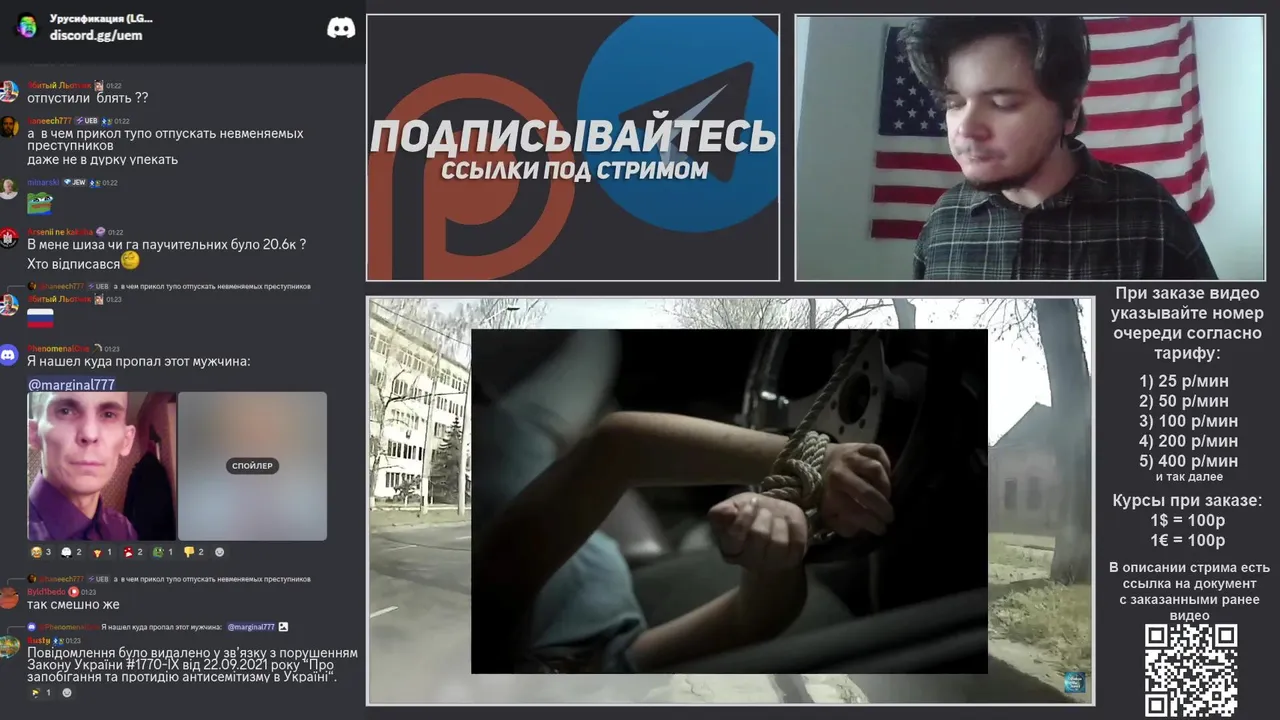Image resolution: width=1280 pixels, height=720 pixels.
Task: Click the Pepe frog emoji in minarski's message
Action: click(39, 203)
